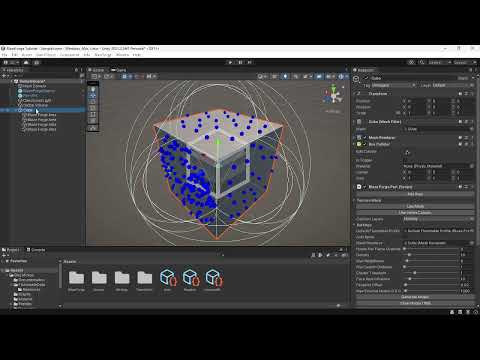Image resolution: width=480 pixels, height=360 pixels.
Task: Open the Scene camera settings icon
Action: click(329, 76)
